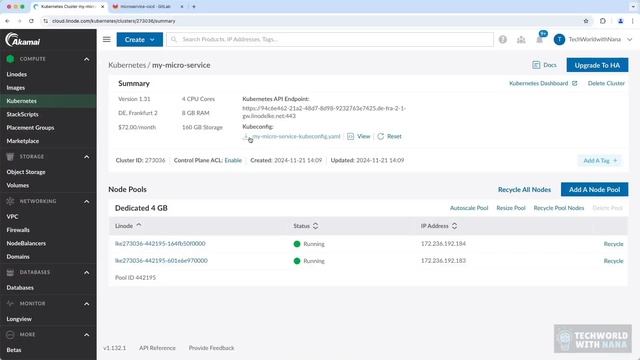Click the Kubernetes breadcrumb link
640x360 pixels.
pos(127,65)
